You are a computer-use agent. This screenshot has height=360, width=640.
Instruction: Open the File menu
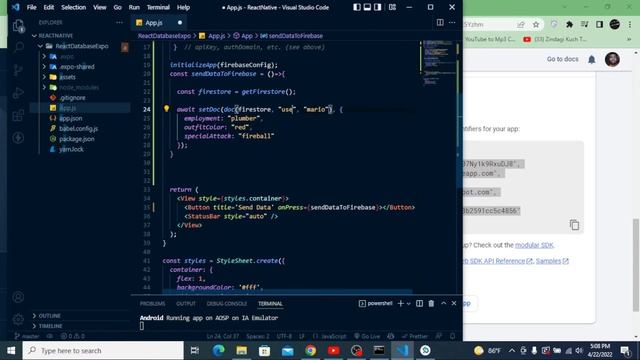31,7
